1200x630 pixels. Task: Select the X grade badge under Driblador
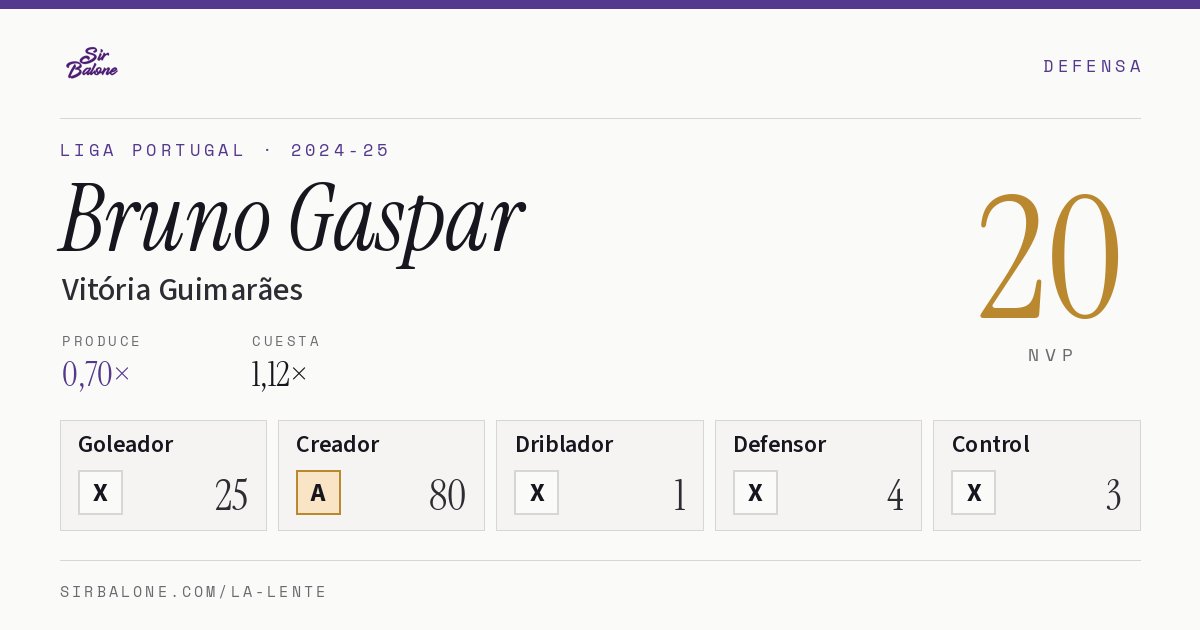(537, 492)
